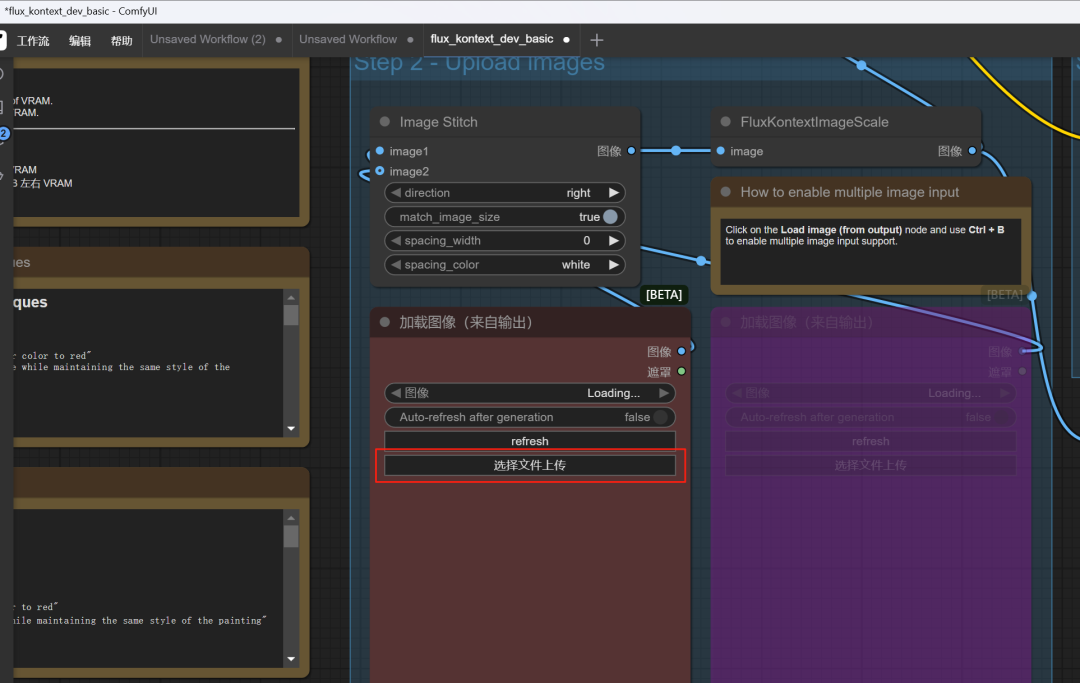Click the [BETA] badge above 加载图像 node
Viewport: 1080px width, 683px height.
tap(664, 295)
